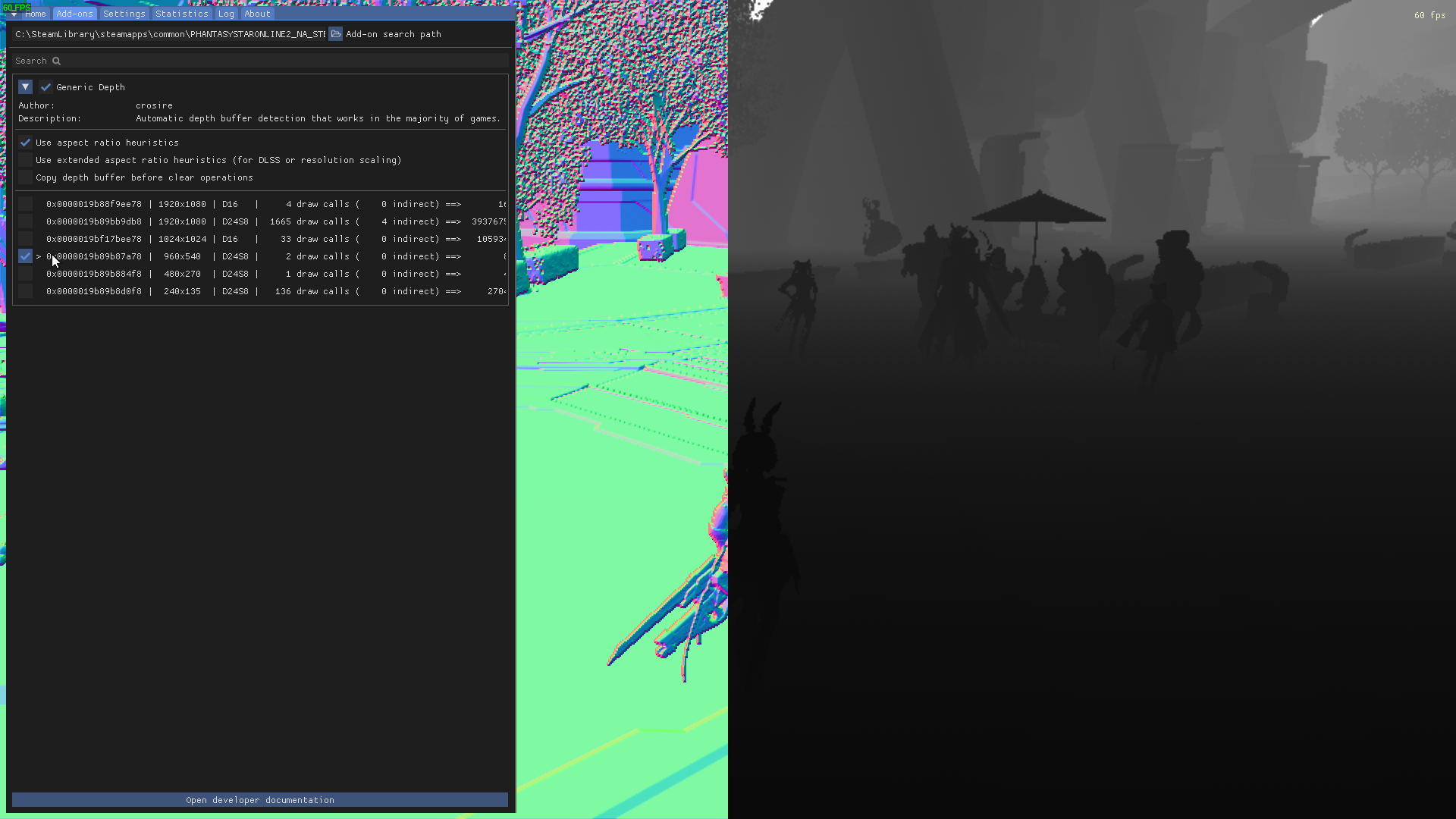Select the 1024x1024 D16 depth buffer
This screenshot has width=1456, height=819.
pos(25,238)
